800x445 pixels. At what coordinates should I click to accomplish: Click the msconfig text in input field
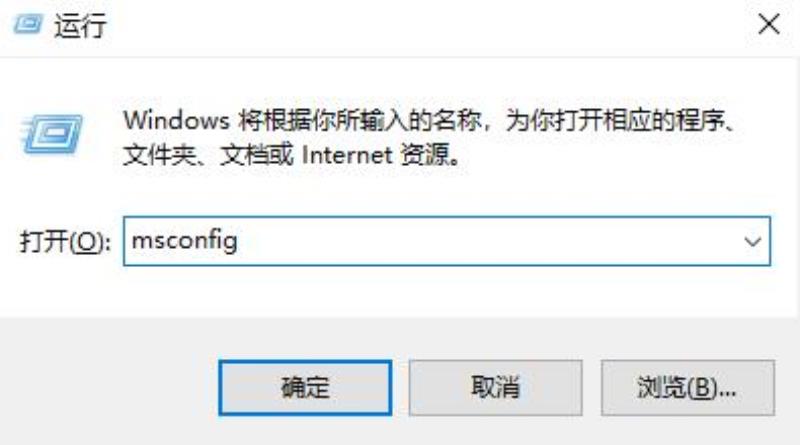pos(184,241)
